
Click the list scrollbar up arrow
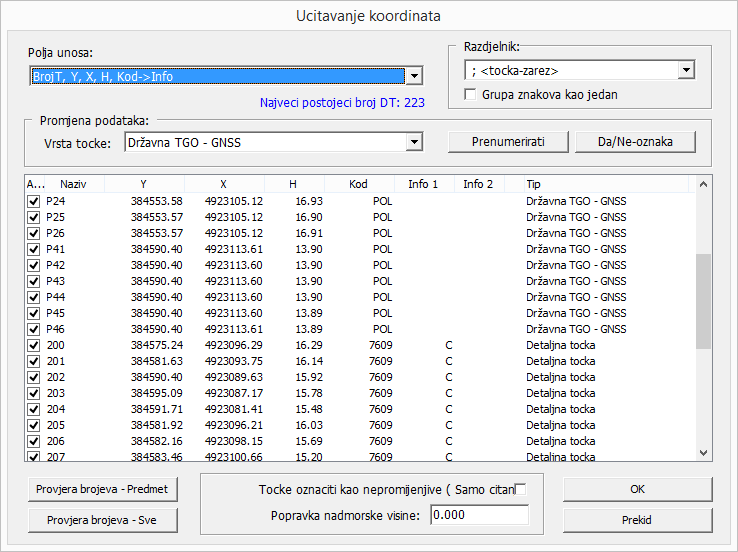click(x=704, y=184)
